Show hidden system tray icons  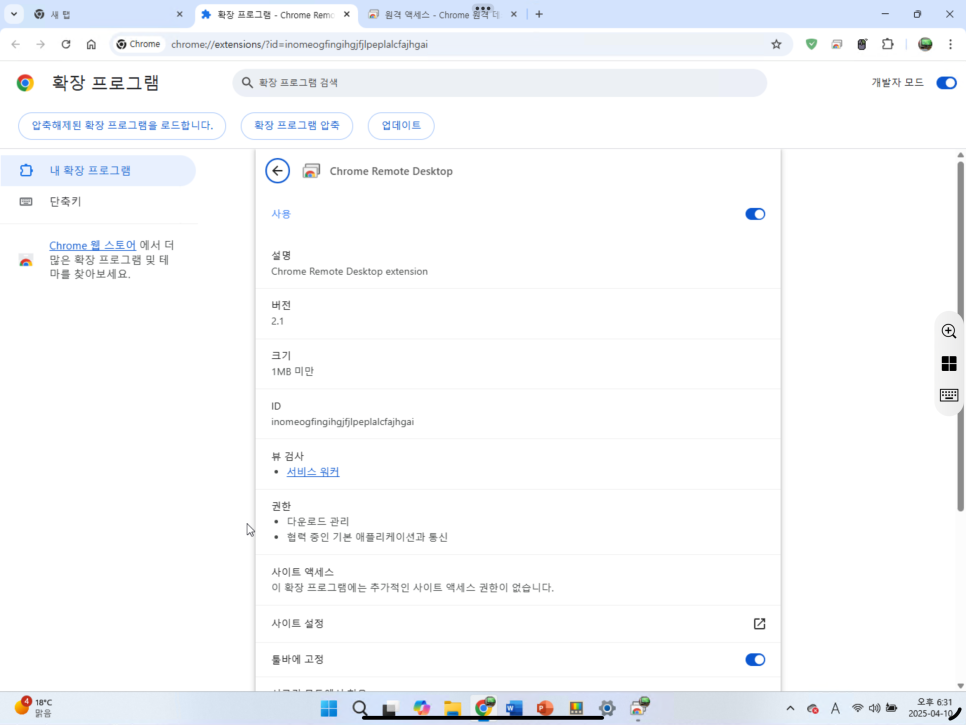[x=790, y=708]
